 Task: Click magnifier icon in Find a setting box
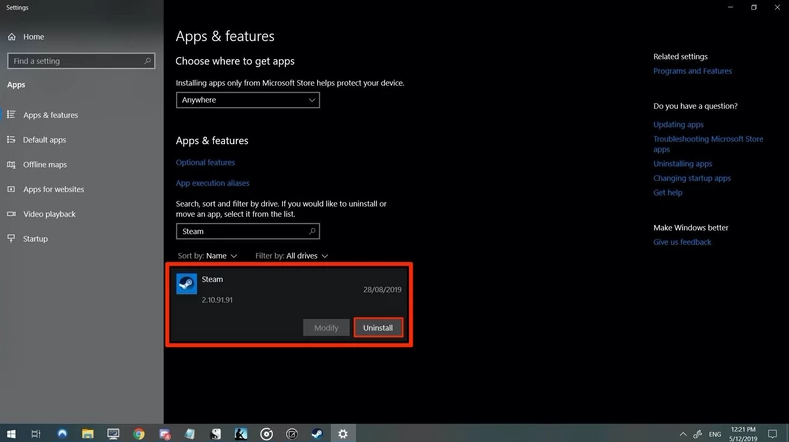[x=147, y=61]
